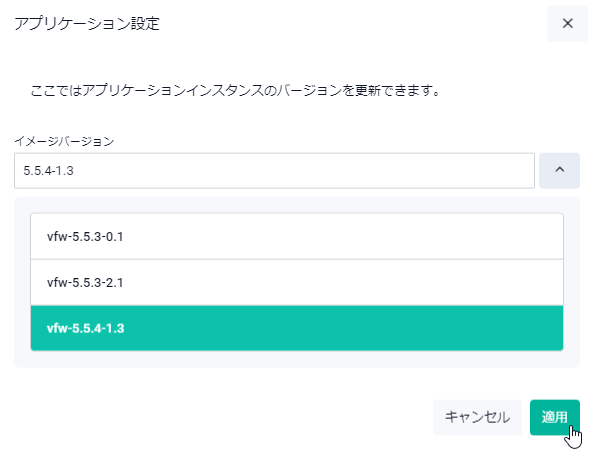Image resolution: width=594 pixels, height=449 pixels.
Task: Select vfw-5.5.3-0.1 from the version list
Action: point(297,236)
